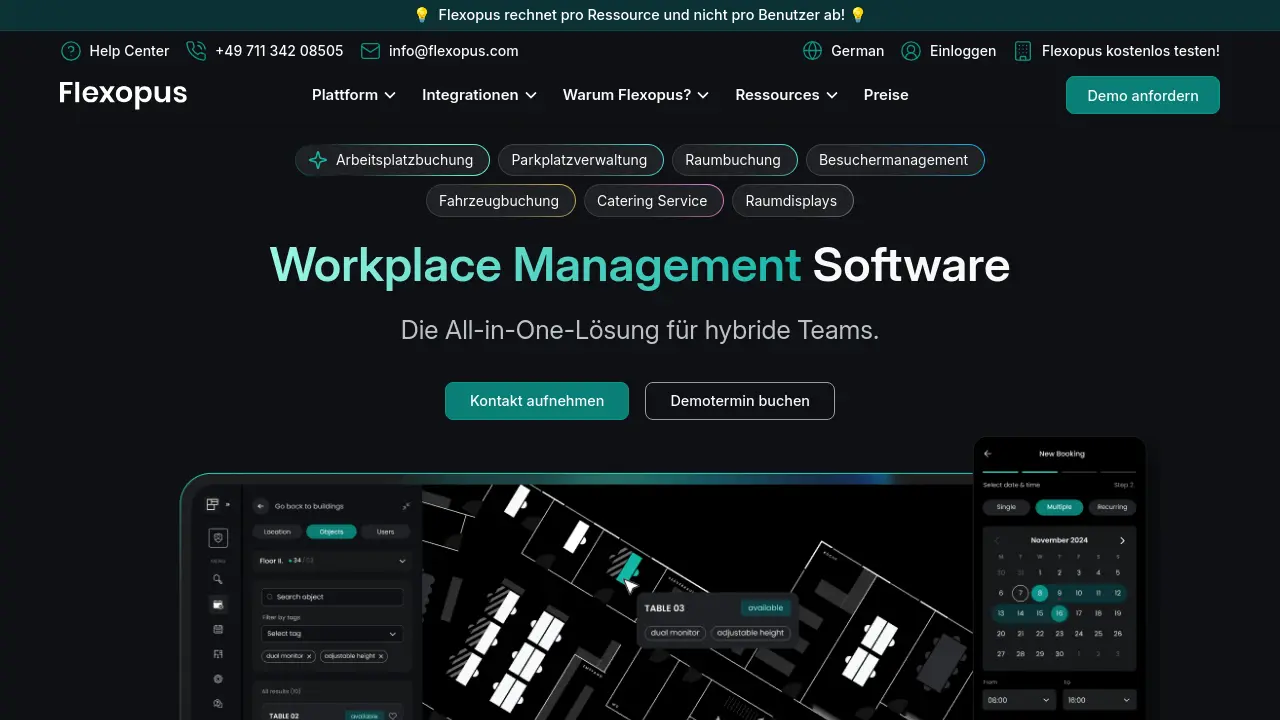Select the Raumbuchung tab
The width and height of the screenshot is (1280, 720).
[x=733, y=160]
